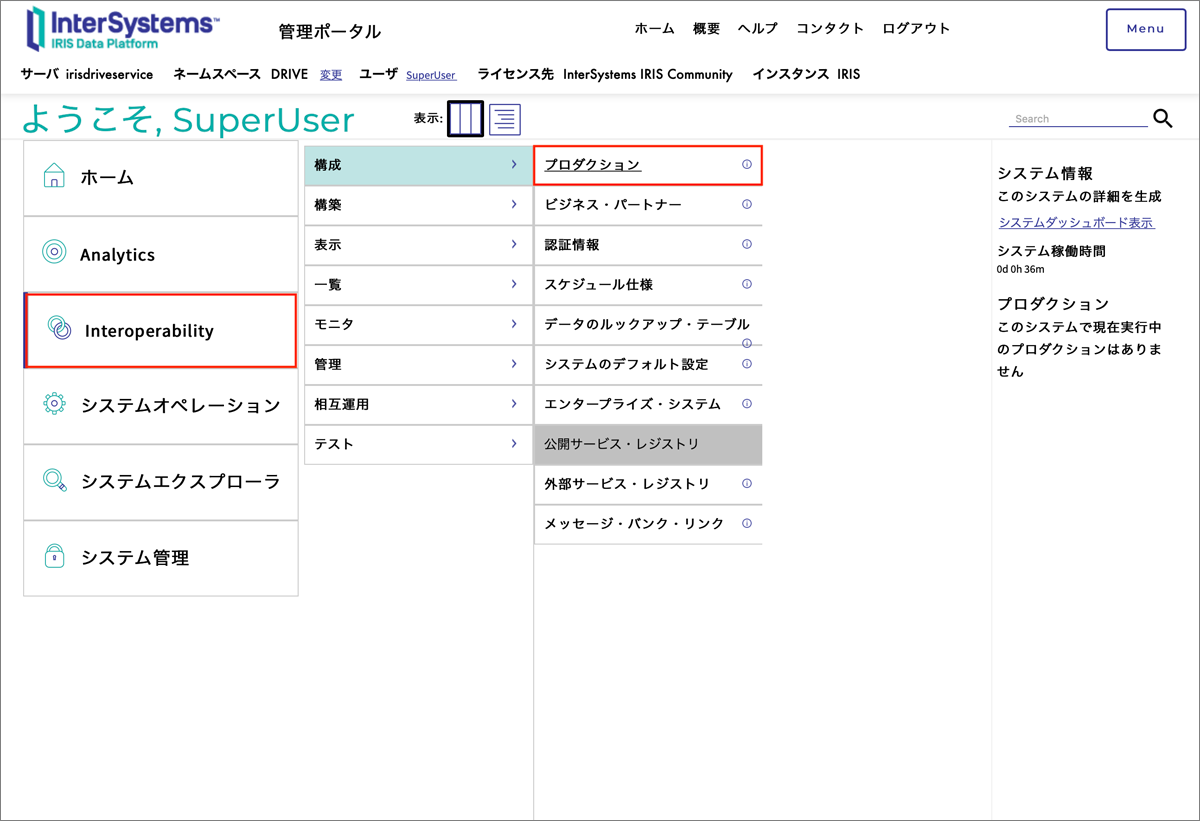Expand the モニタ submenu chevron
This screenshot has height=821, width=1200.
coord(514,324)
